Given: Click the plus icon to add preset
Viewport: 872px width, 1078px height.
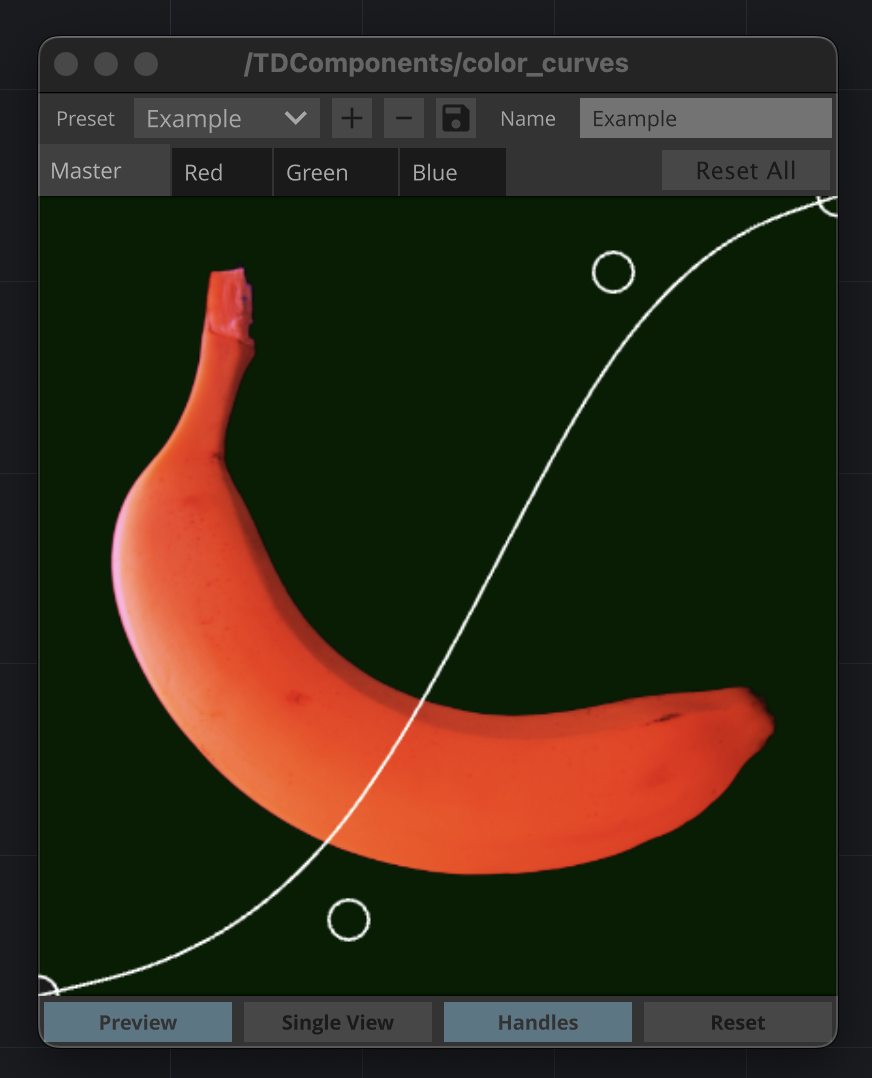Looking at the screenshot, I should (x=351, y=119).
